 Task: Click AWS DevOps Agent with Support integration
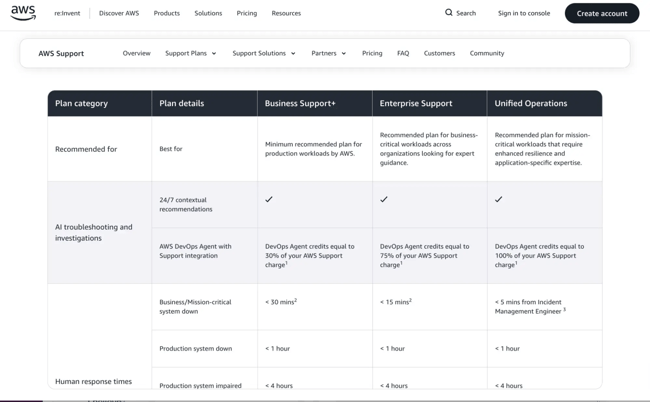pos(195,251)
